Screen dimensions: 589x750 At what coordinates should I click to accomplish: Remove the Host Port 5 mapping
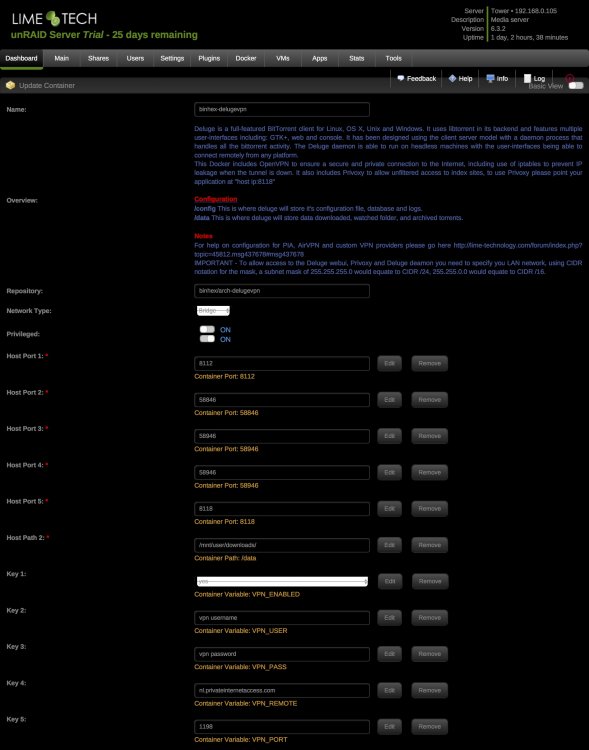pos(430,509)
